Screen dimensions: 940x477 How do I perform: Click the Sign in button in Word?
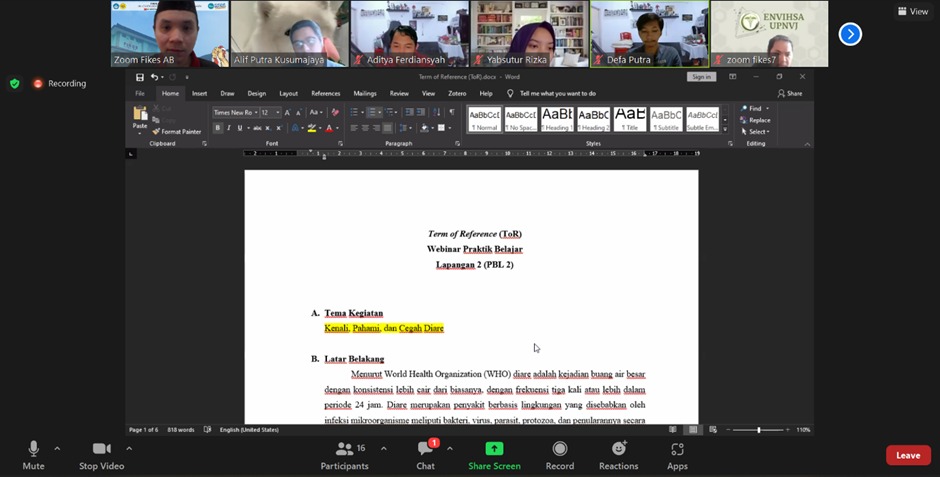tap(701, 77)
